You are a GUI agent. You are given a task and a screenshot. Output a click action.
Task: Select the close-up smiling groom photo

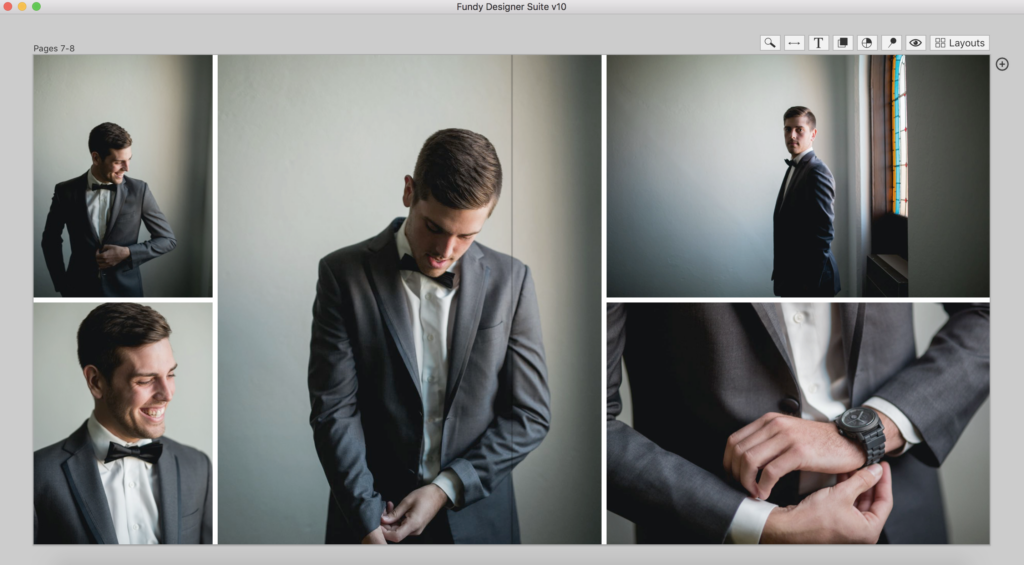coord(123,423)
